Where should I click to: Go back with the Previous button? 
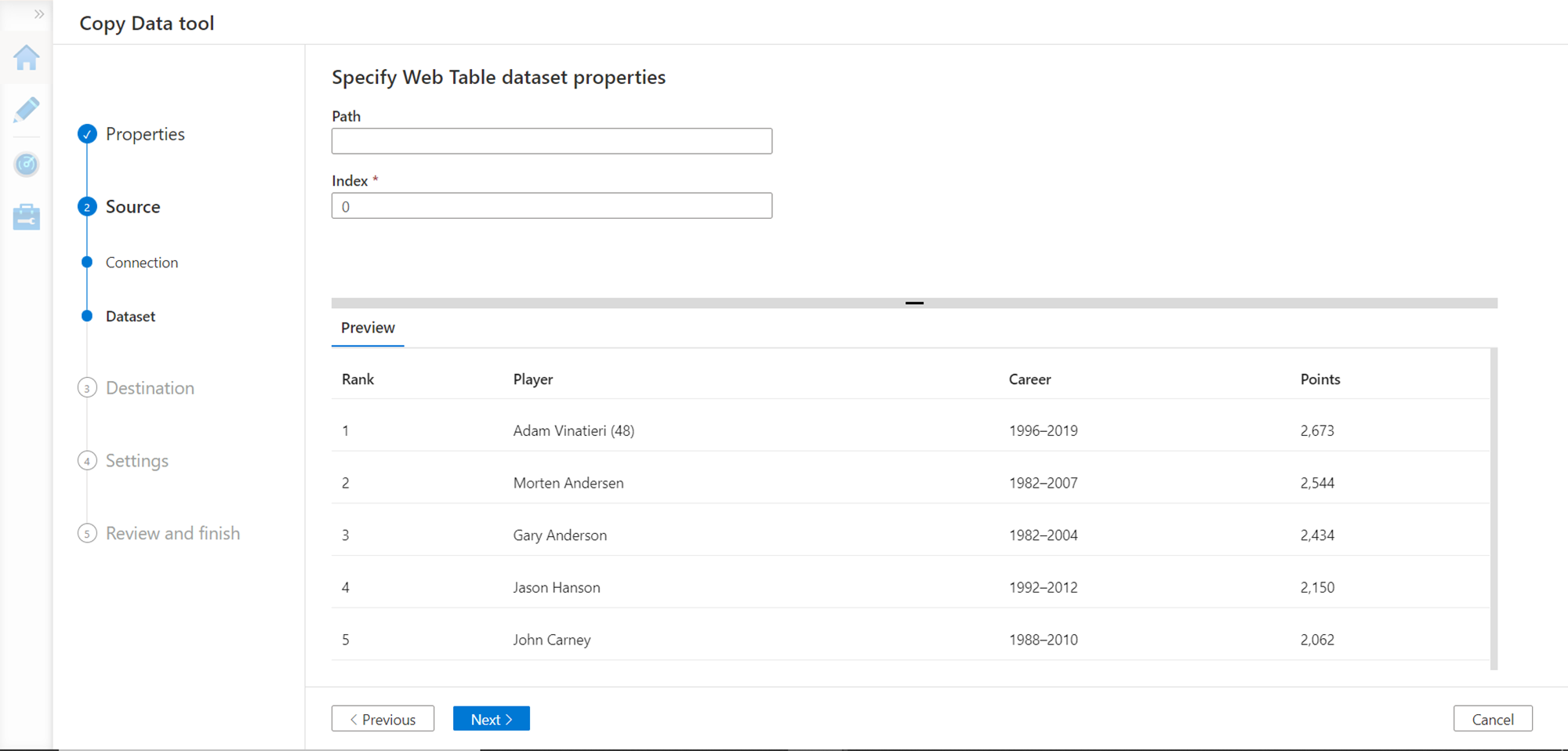click(x=383, y=719)
